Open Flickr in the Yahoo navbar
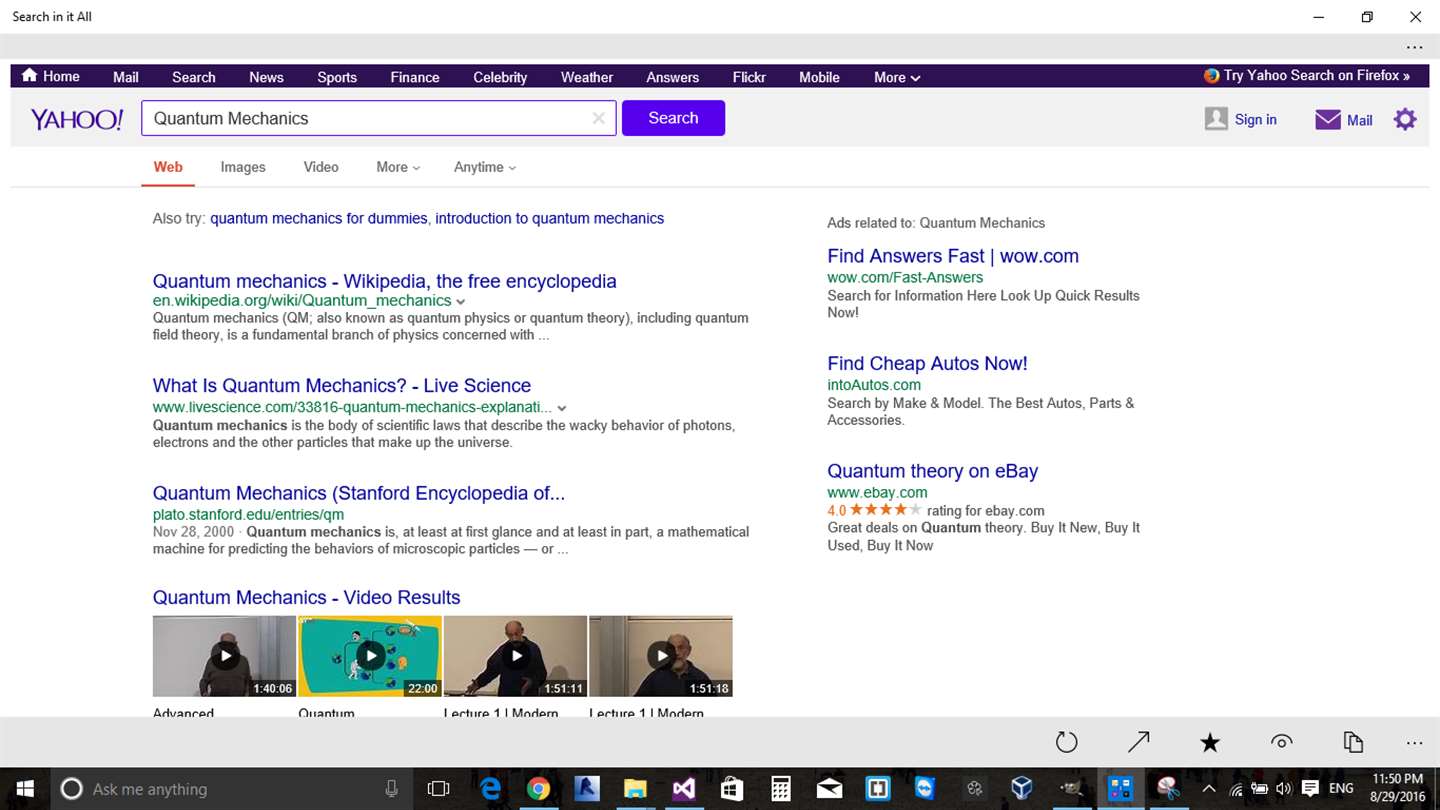1440x810 pixels. pos(749,77)
